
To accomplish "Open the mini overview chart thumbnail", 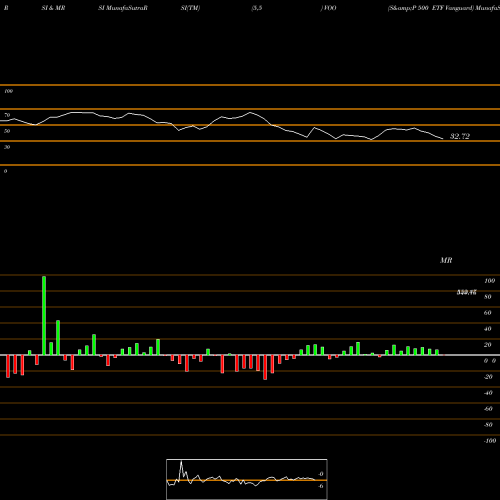I will [x=247, y=479].
